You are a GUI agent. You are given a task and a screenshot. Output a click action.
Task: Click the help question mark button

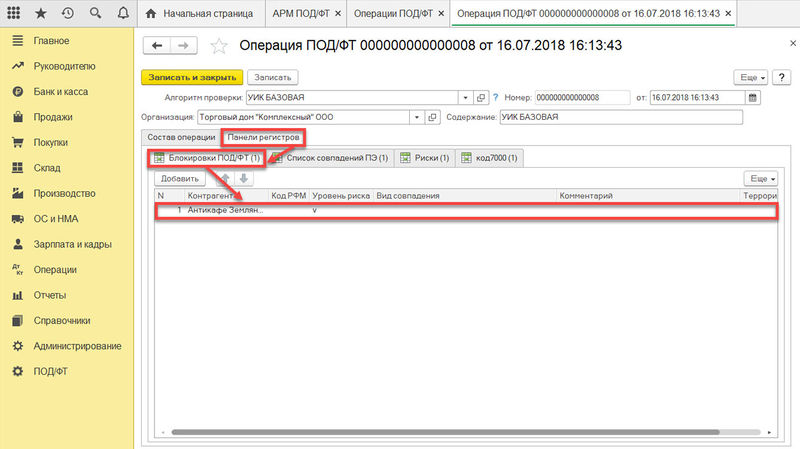click(495, 97)
